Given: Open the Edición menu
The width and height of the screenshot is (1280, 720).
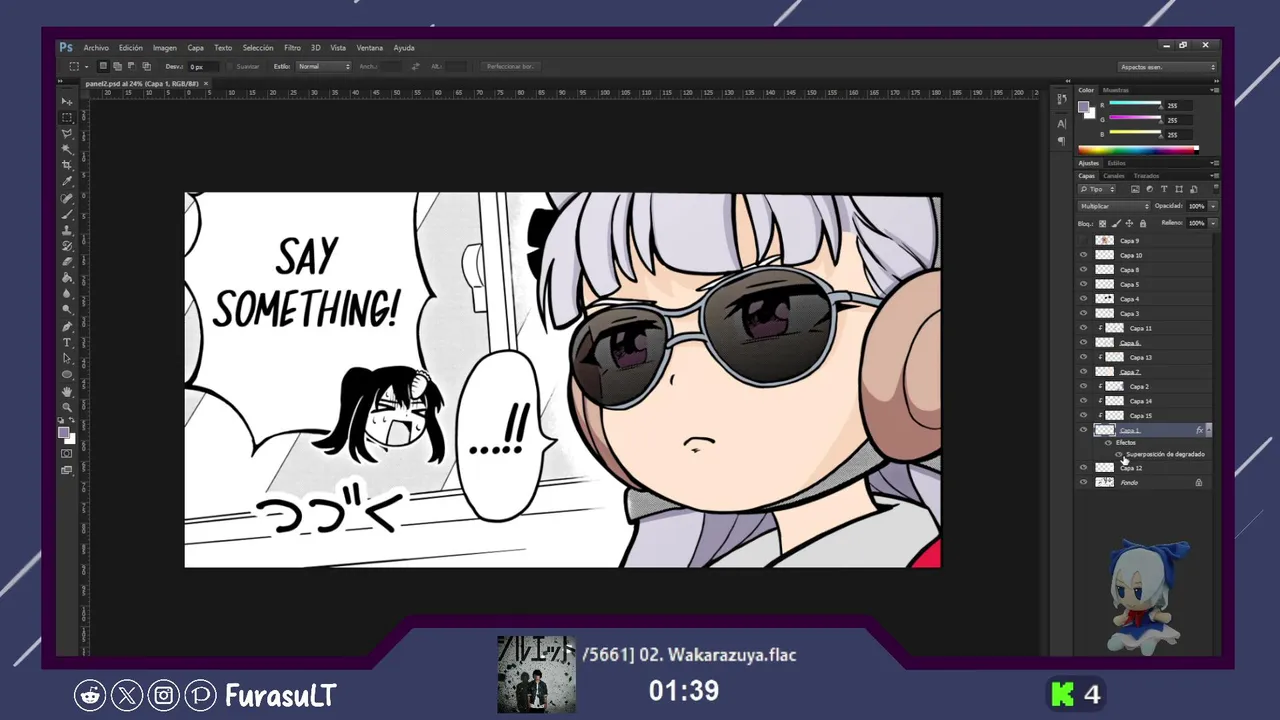Looking at the screenshot, I should click(131, 47).
